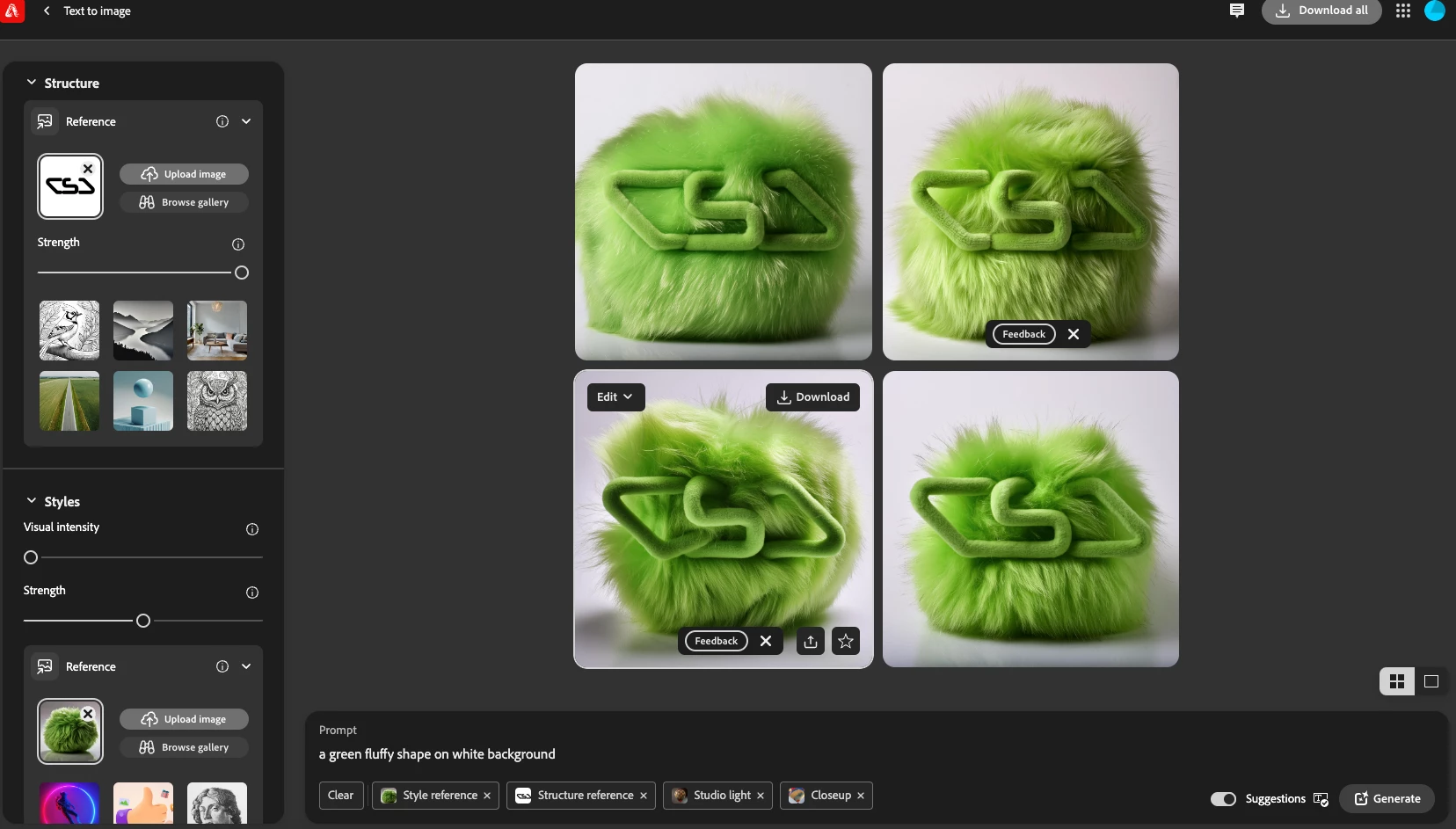Remove the Structure reference tag

tap(644, 796)
